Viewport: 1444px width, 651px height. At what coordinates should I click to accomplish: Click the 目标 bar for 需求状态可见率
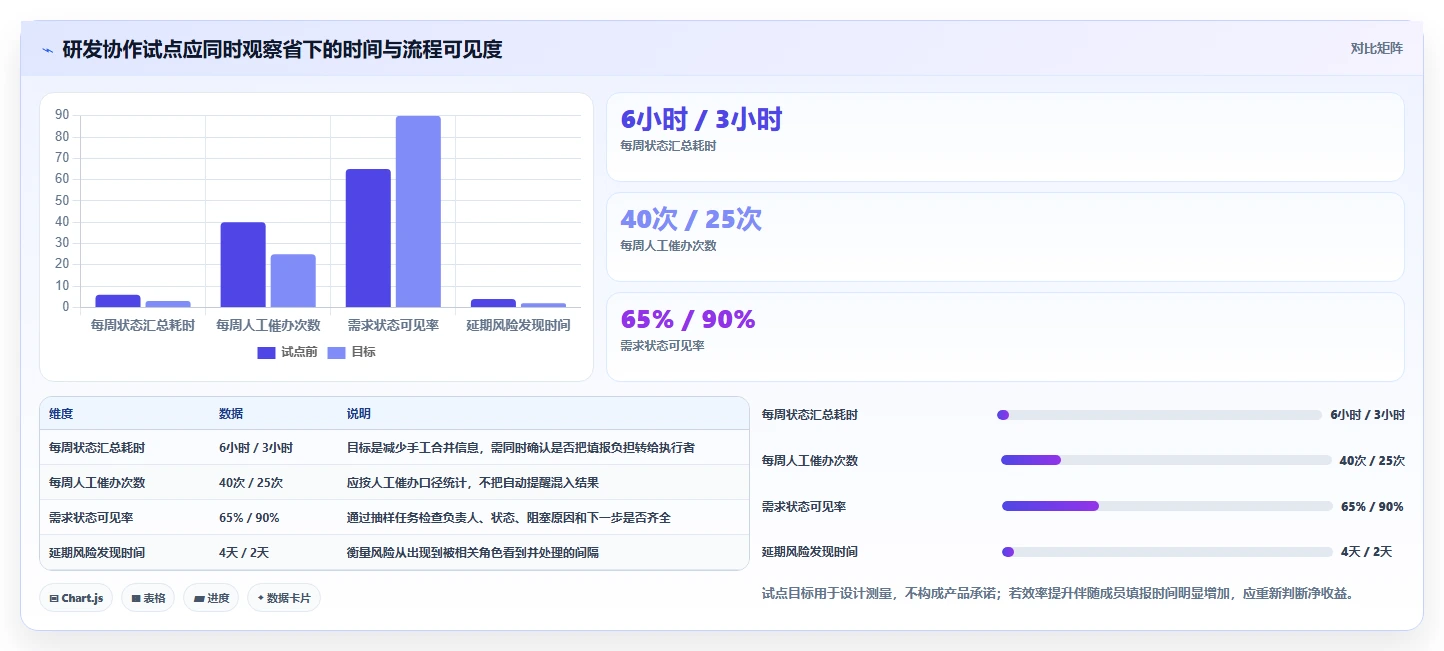[418, 212]
